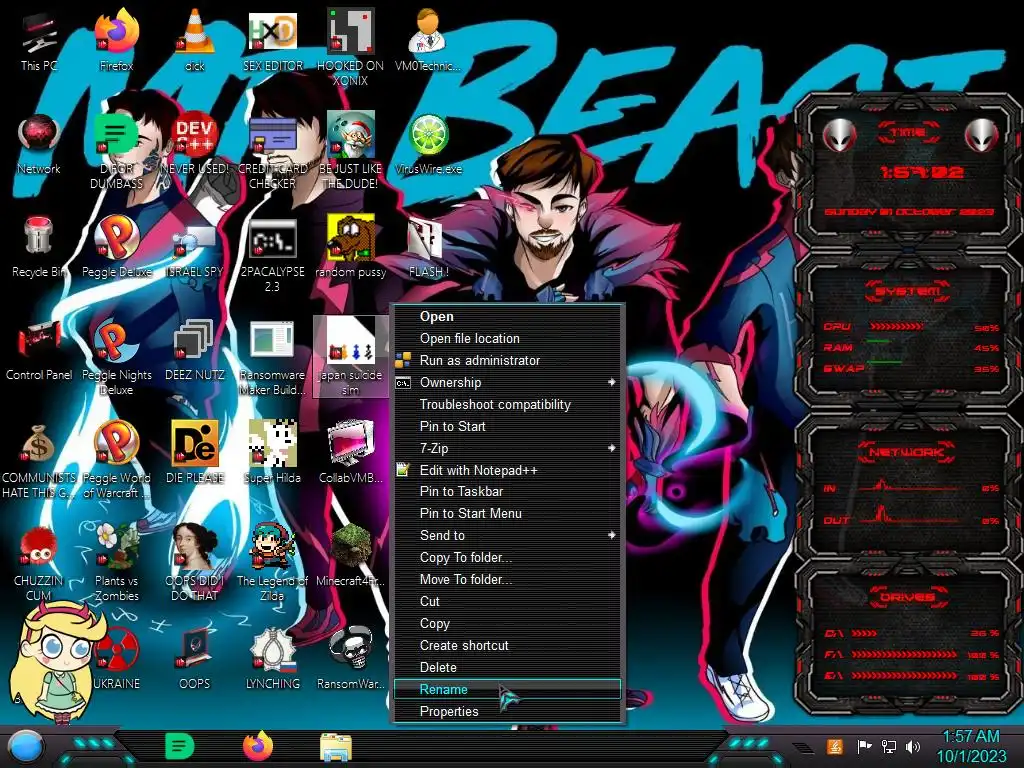Screen dimensions: 1024x768
Task: Select the CollabVMB desktop icon
Action: [x=350, y=453]
